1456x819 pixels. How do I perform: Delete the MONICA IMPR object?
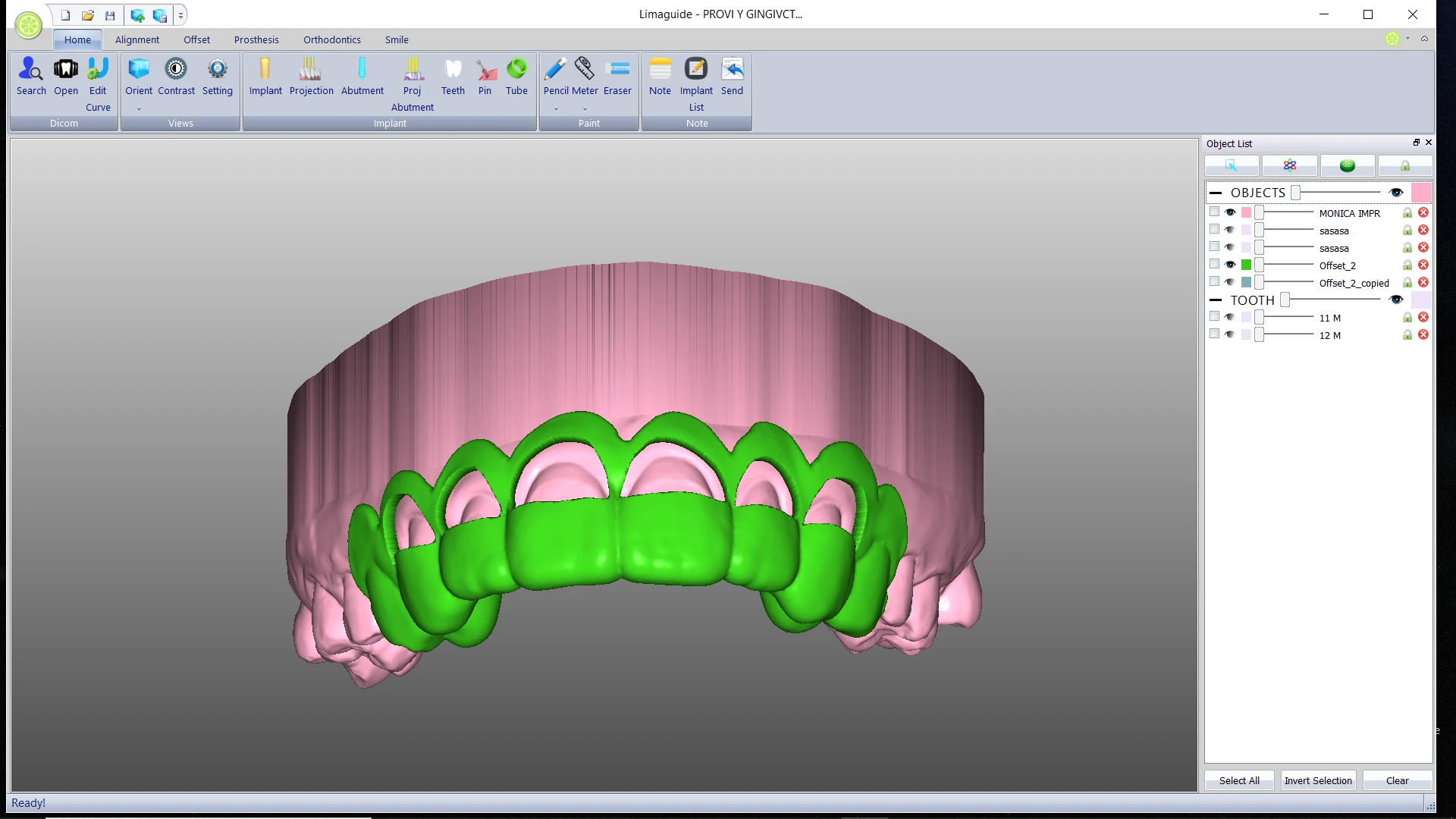click(x=1423, y=213)
